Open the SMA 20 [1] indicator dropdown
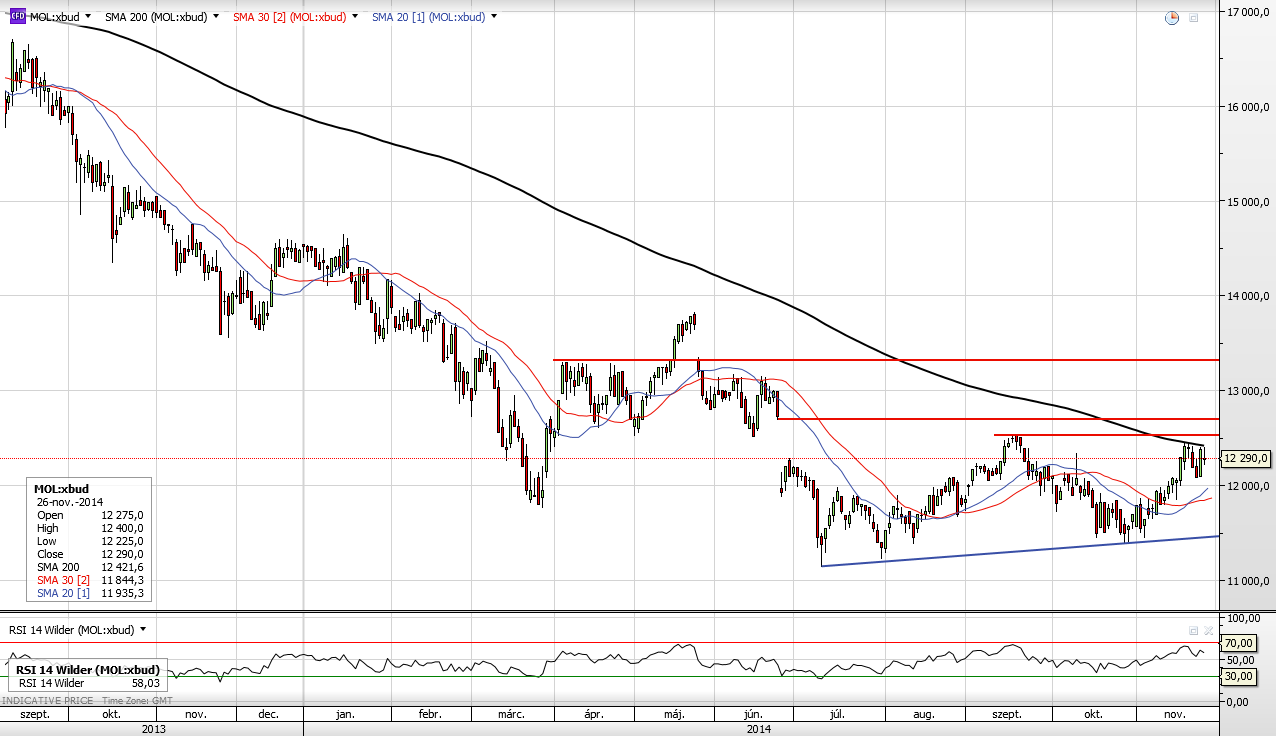The height and width of the screenshot is (736, 1276). click(x=494, y=17)
